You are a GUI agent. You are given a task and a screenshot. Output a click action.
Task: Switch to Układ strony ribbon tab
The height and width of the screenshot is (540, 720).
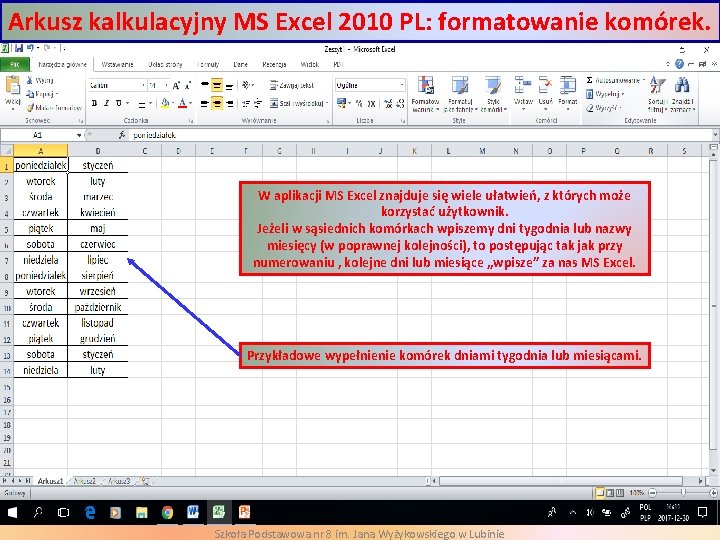pos(165,64)
